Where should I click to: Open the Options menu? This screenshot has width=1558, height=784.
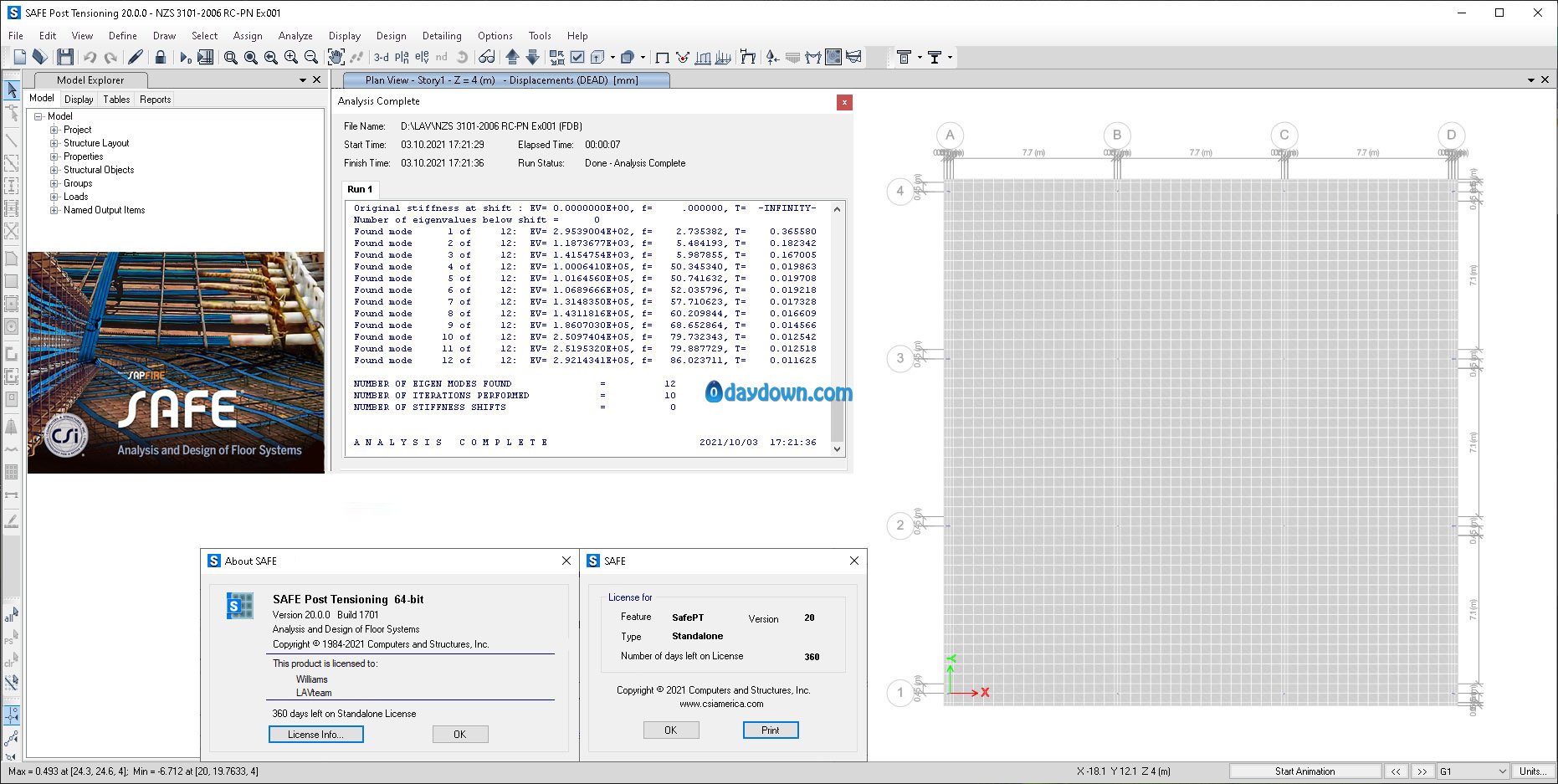(495, 36)
